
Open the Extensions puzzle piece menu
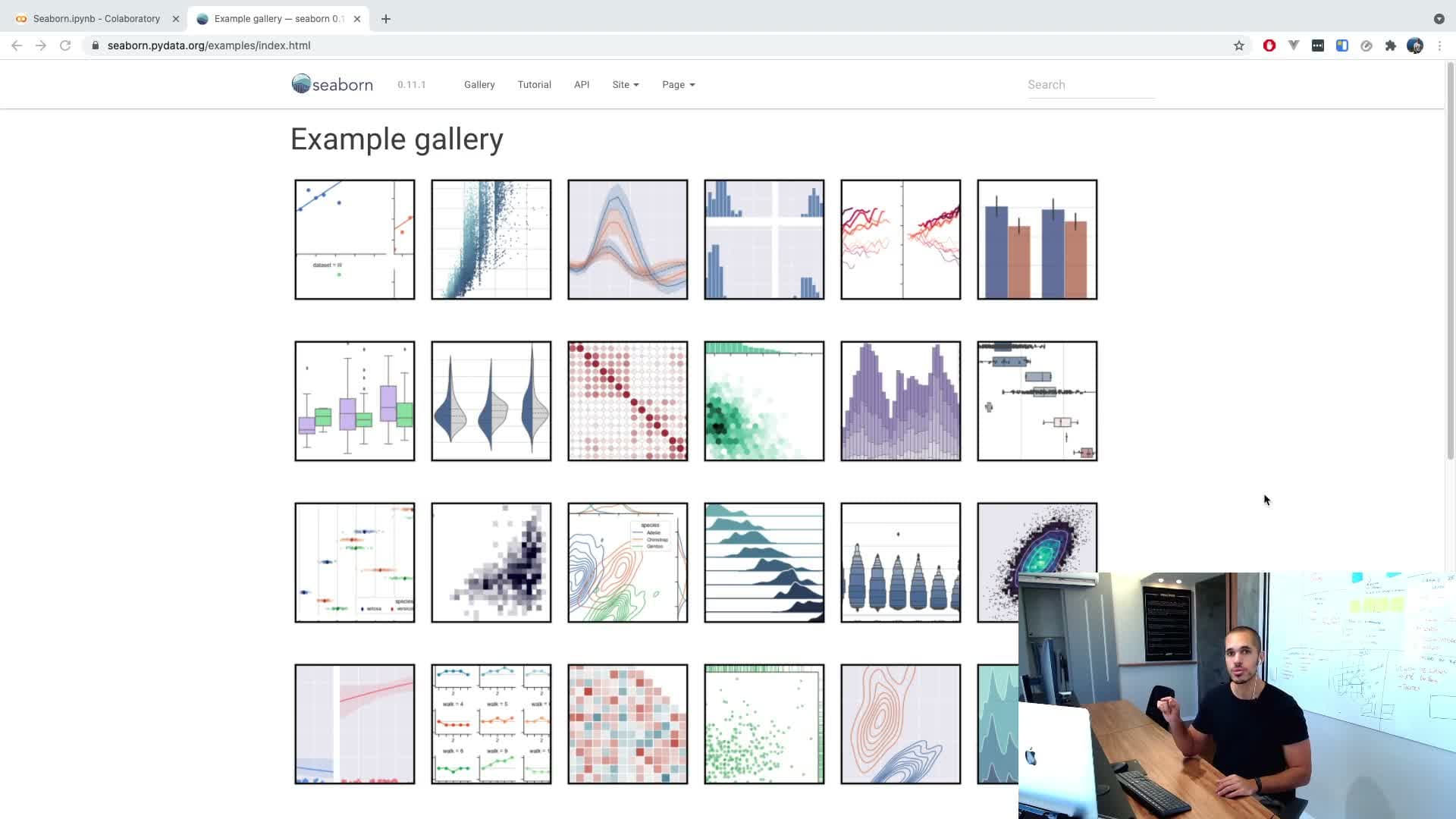point(1391,45)
